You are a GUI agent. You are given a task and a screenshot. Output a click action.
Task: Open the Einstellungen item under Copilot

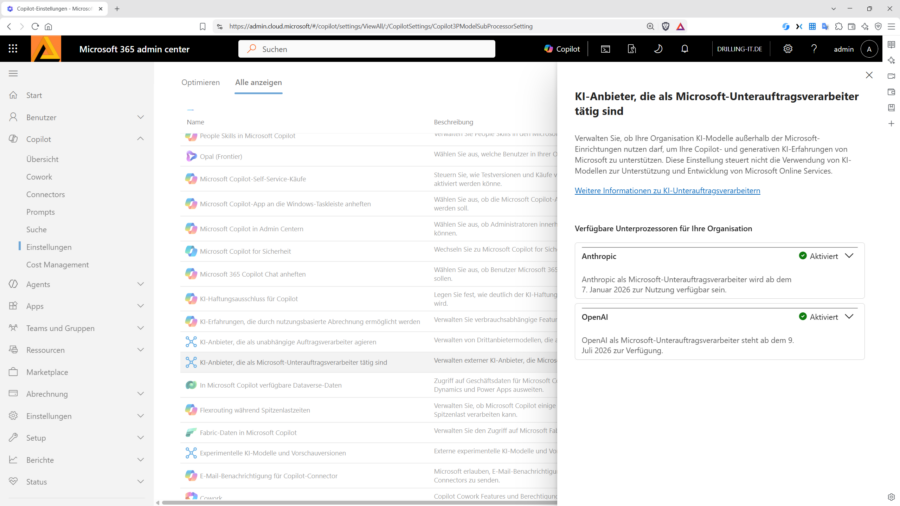pyautogui.click(x=49, y=247)
